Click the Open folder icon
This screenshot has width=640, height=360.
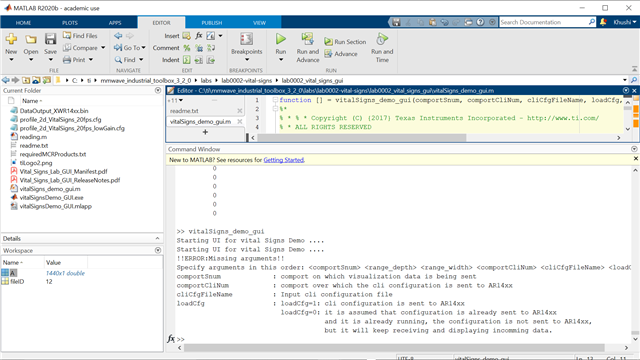click(x=31, y=39)
